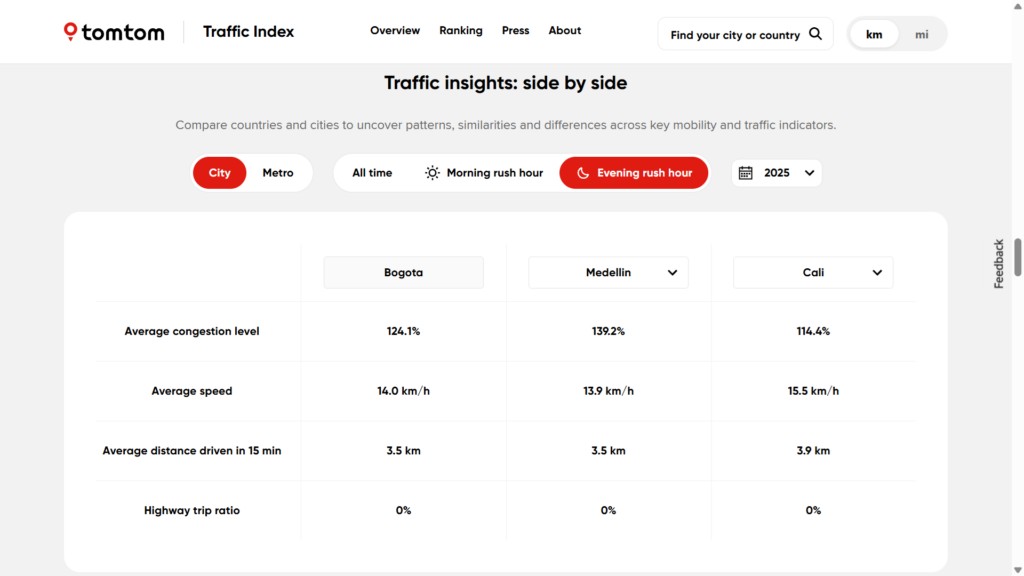This screenshot has height=576, width=1024.
Task: Click the search magnifier icon
Action: pos(815,34)
